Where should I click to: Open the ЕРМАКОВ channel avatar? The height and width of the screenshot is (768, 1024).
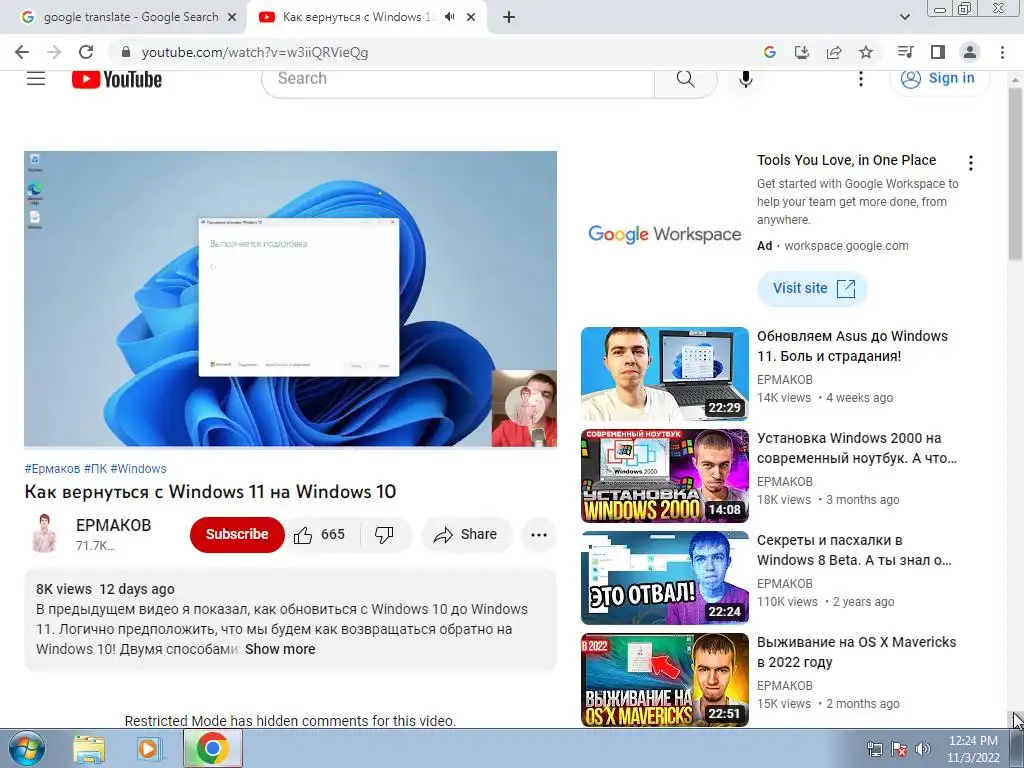click(44, 534)
